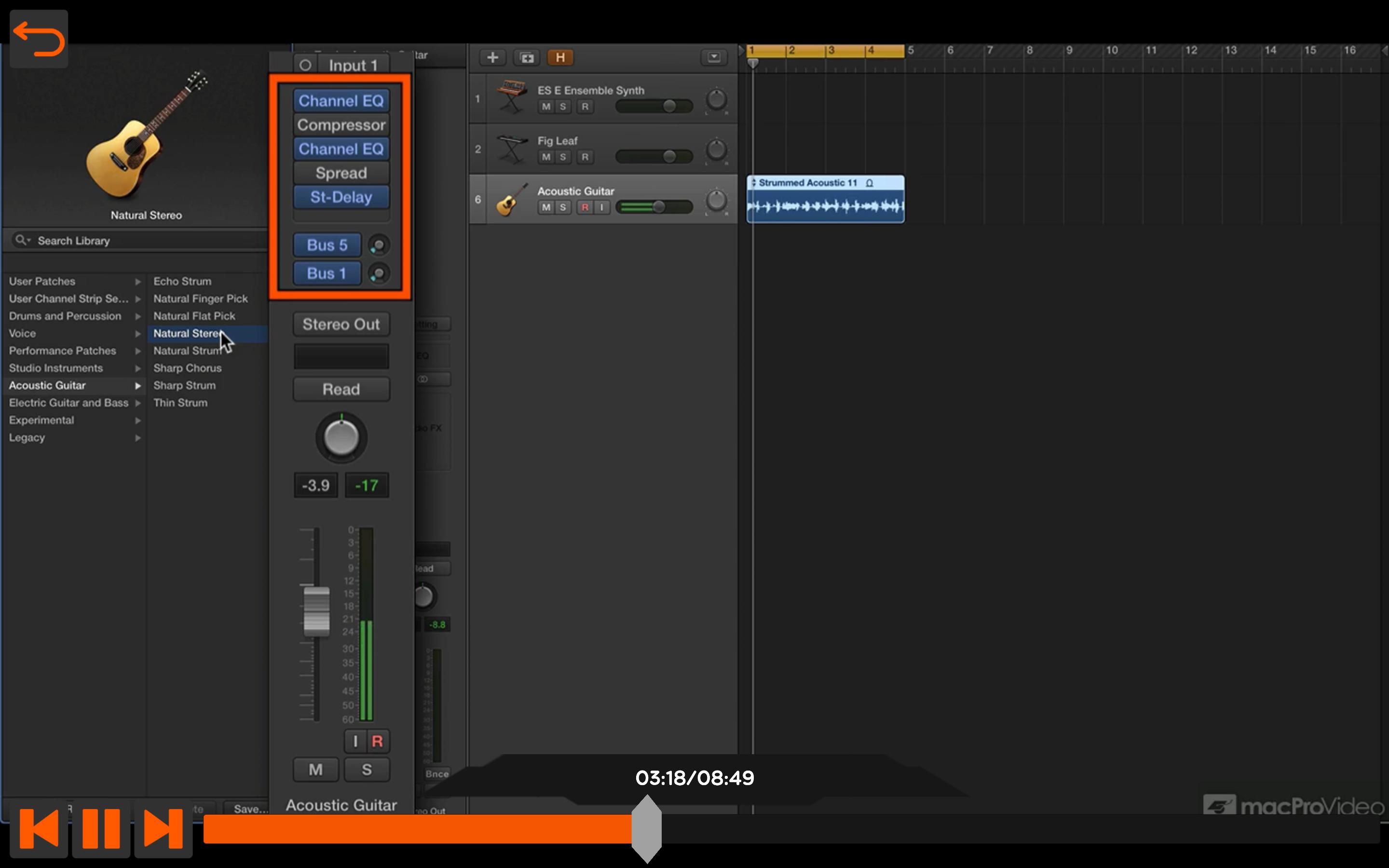Click the orange back arrow icon

[39, 39]
